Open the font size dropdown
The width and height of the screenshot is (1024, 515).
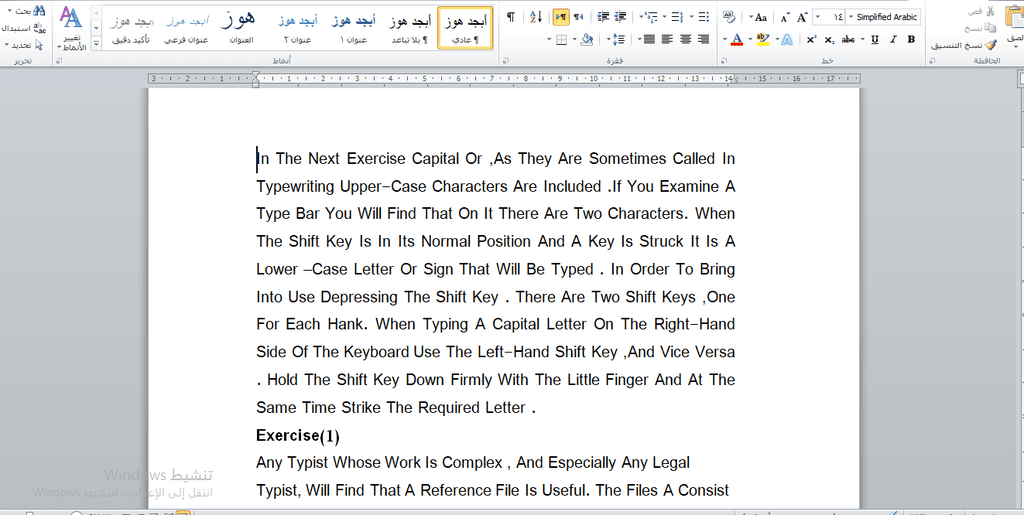coord(820,17)
